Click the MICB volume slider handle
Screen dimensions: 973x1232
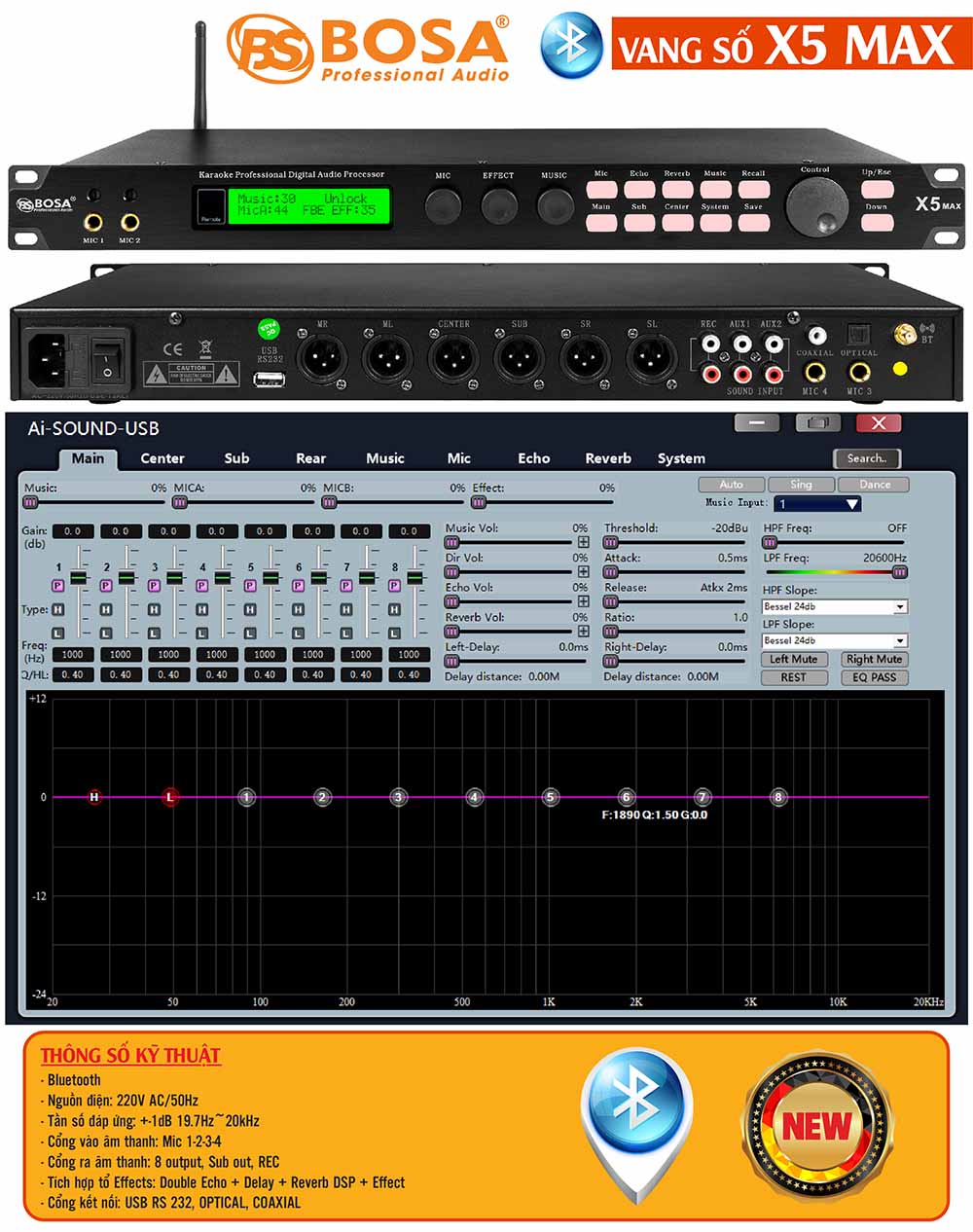coord(329,502)
